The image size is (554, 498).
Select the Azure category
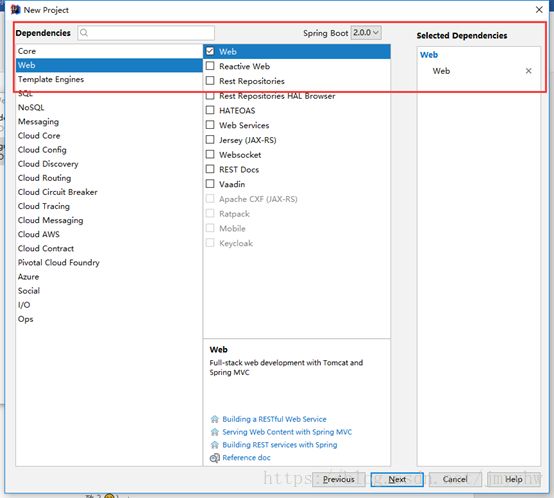109,277
